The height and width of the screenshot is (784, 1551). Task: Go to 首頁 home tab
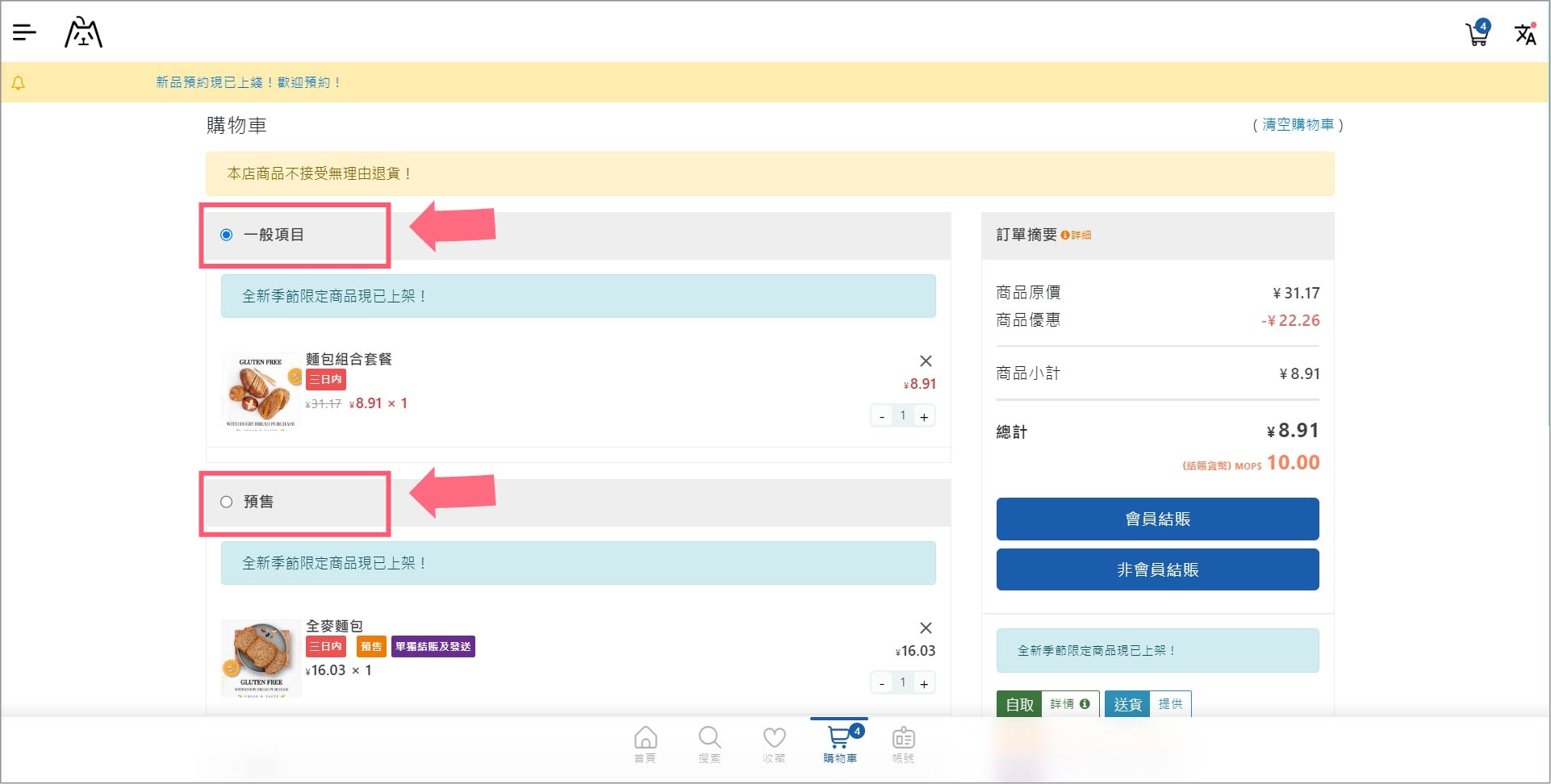645,744
